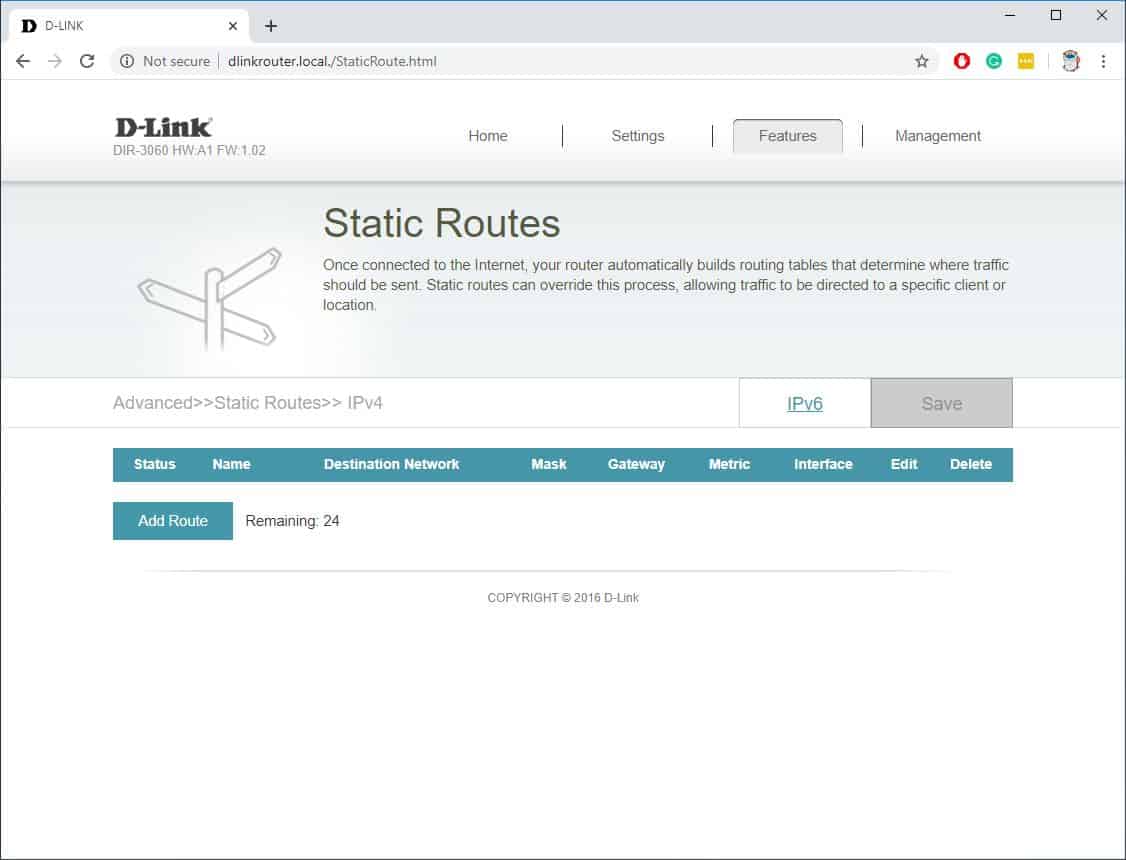Viewport: 1126px width, 860px height.
Task: Open Chrome's three-dot menu
Action: click(x=1103, y=61)
